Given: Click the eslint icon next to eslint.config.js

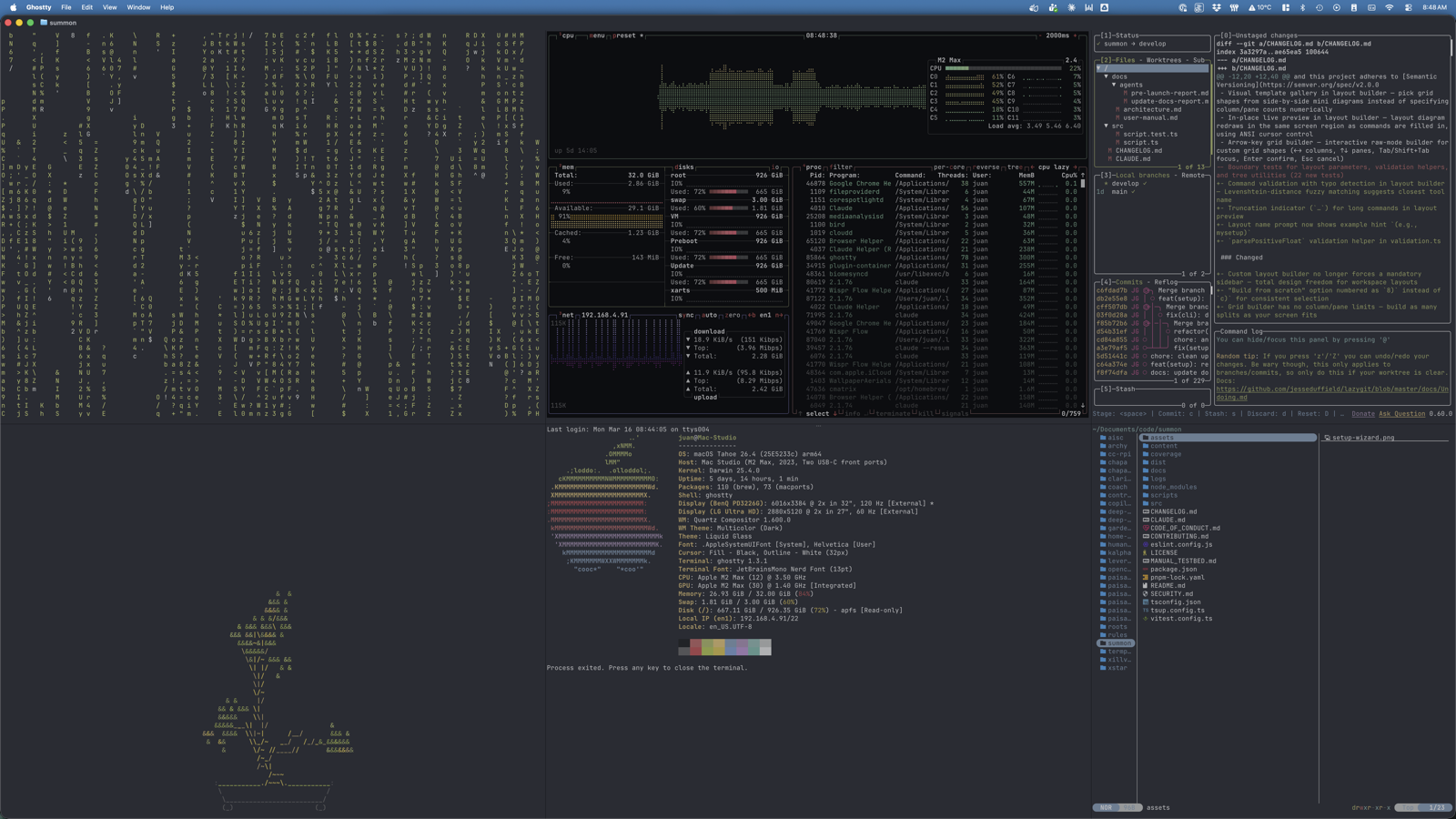Looking at the screenshot, I should pos(1146,544).
